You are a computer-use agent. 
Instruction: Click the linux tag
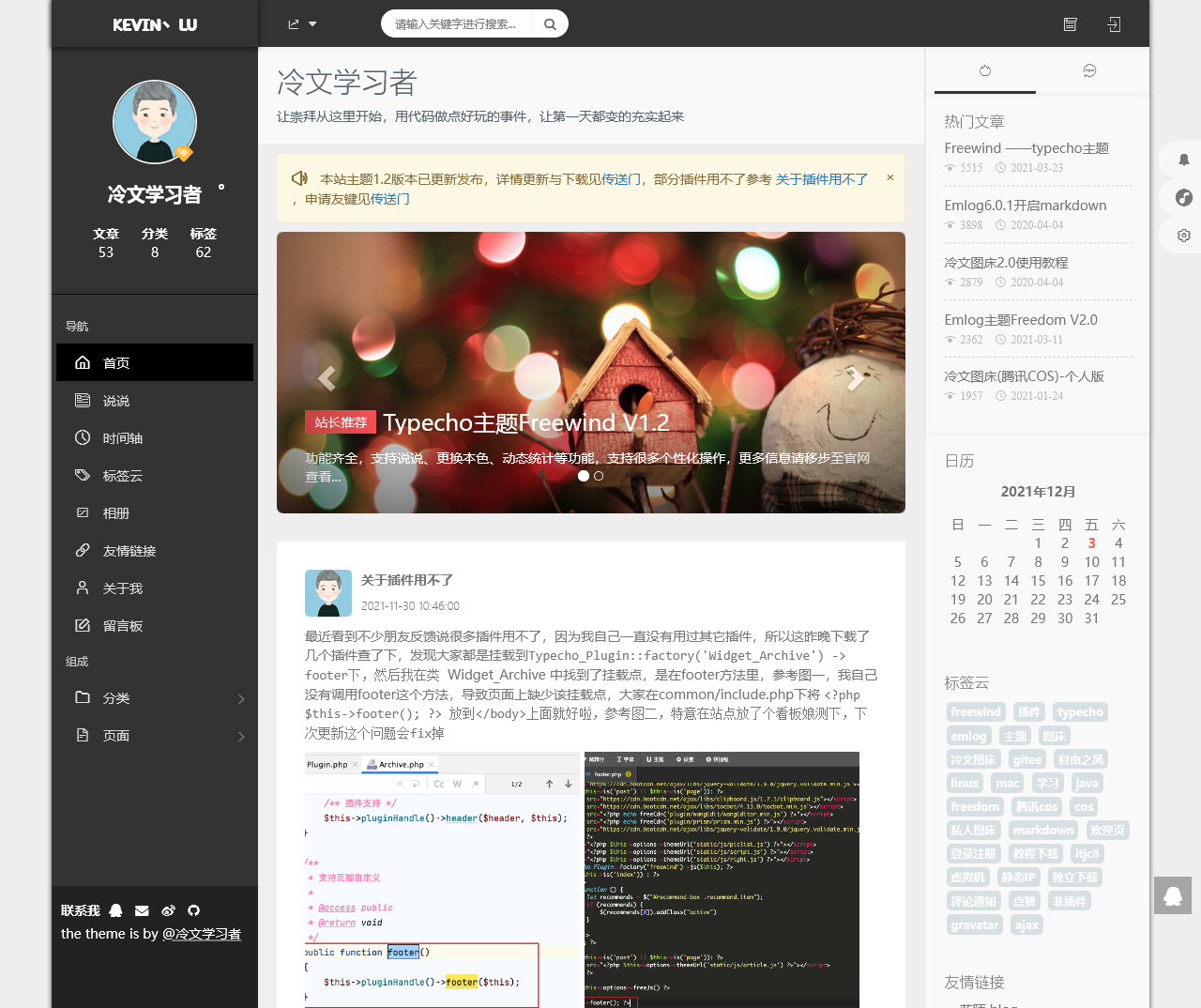click(965, 784)
